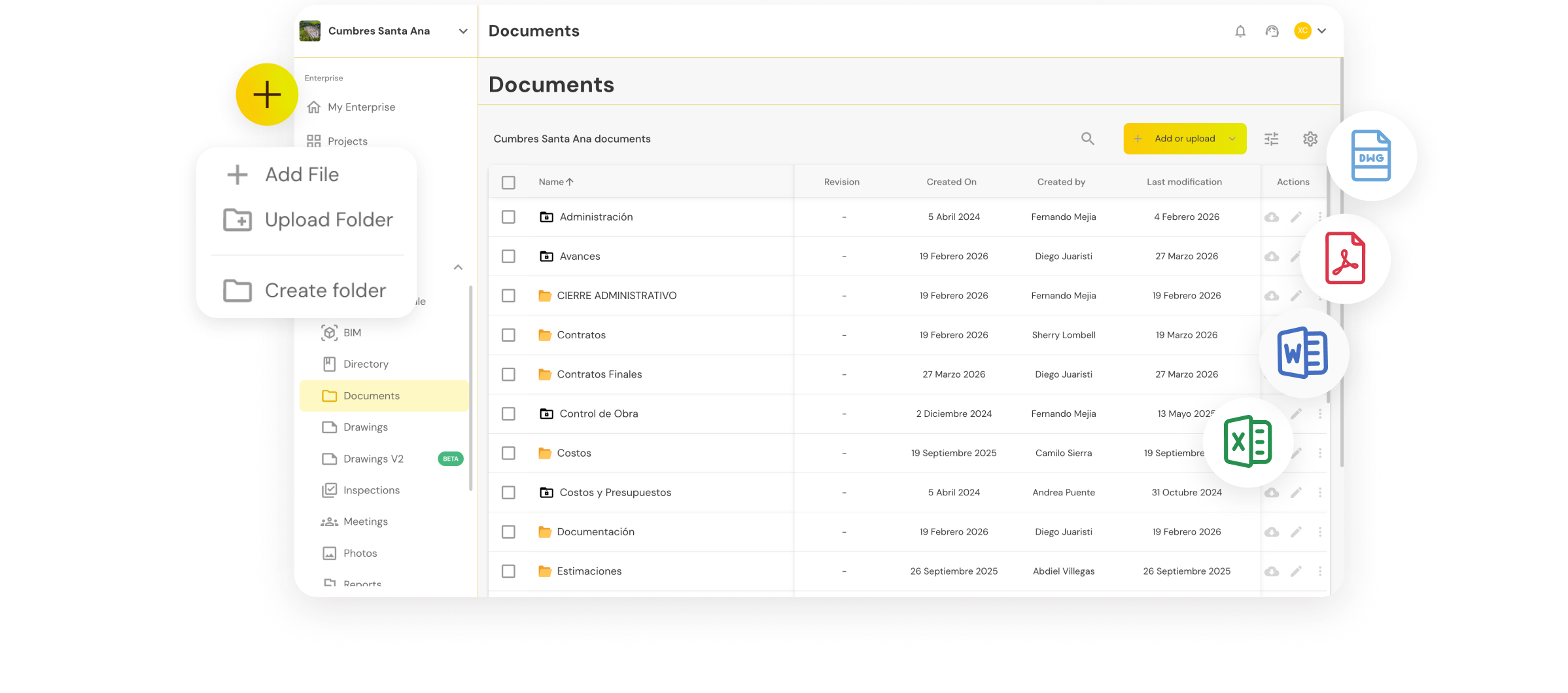Download the Documentación folder
This screenshot has height=693, width=1568.
coord(1272,532)
